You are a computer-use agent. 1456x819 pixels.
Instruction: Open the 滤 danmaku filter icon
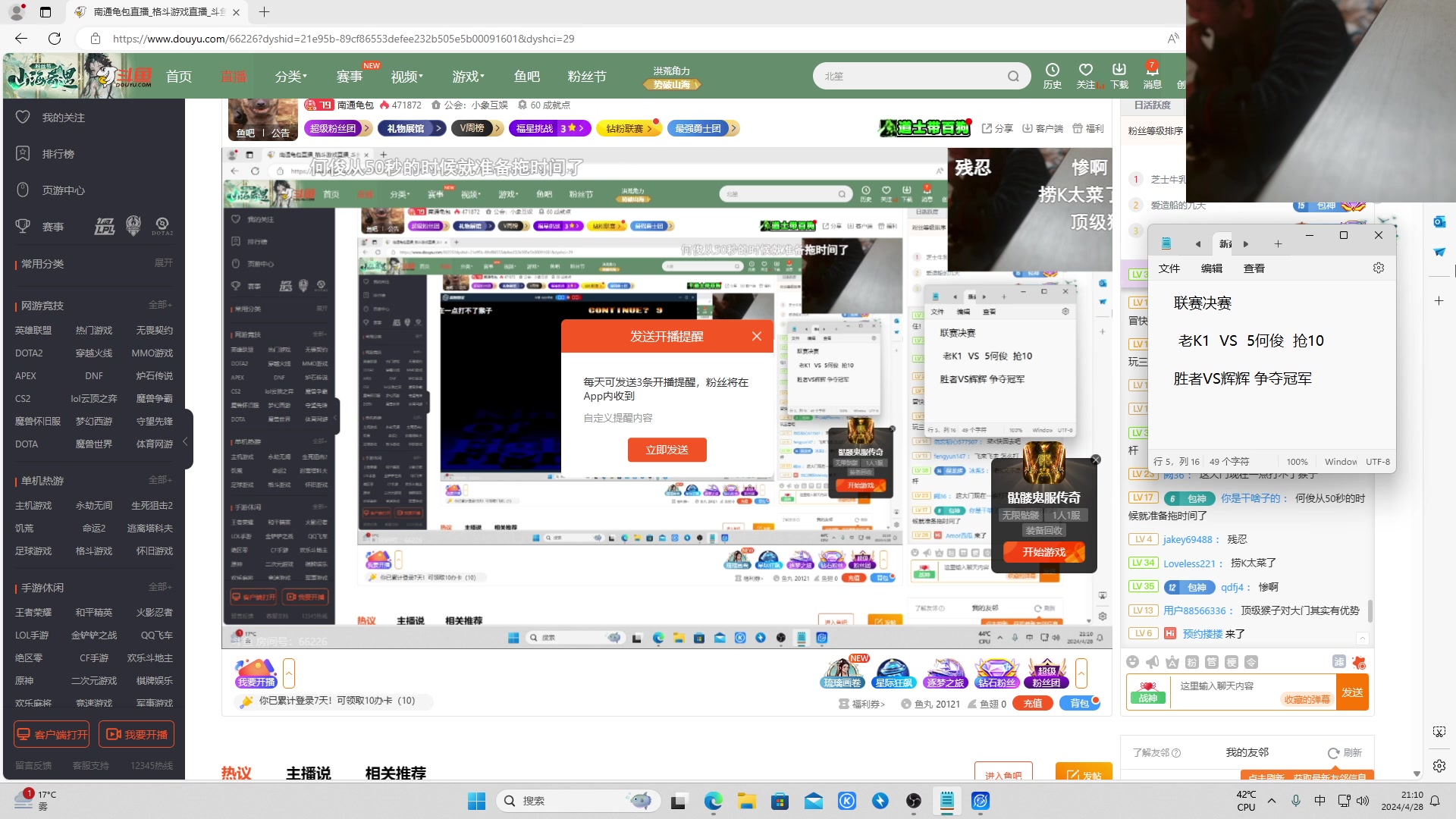1338,661
